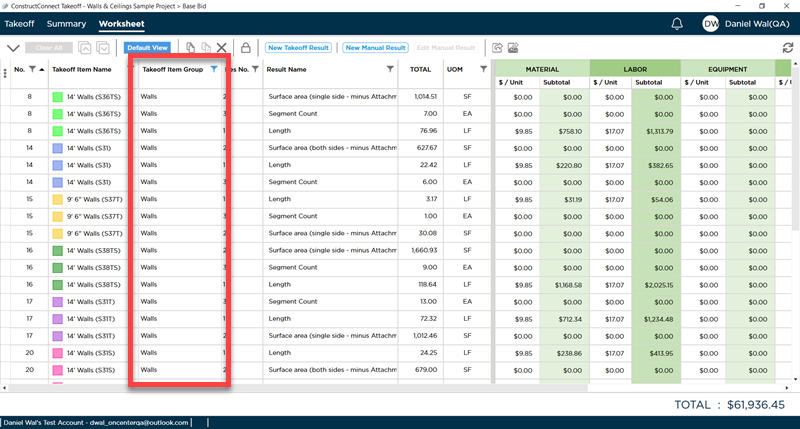Click material subtotal $758.10
Viewport: 800px width, 429px height.
pyautogui.click(x=570, y=131)
